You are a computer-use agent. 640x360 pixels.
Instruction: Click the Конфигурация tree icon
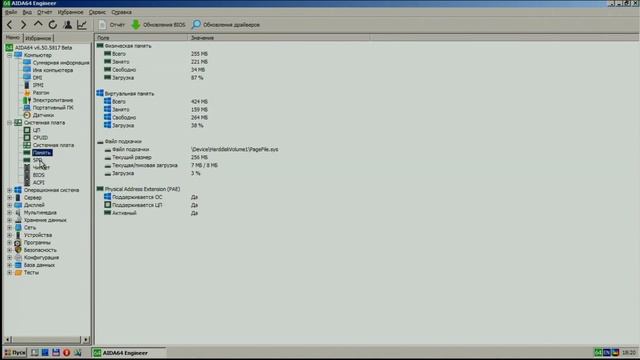(x=18, y=258)
